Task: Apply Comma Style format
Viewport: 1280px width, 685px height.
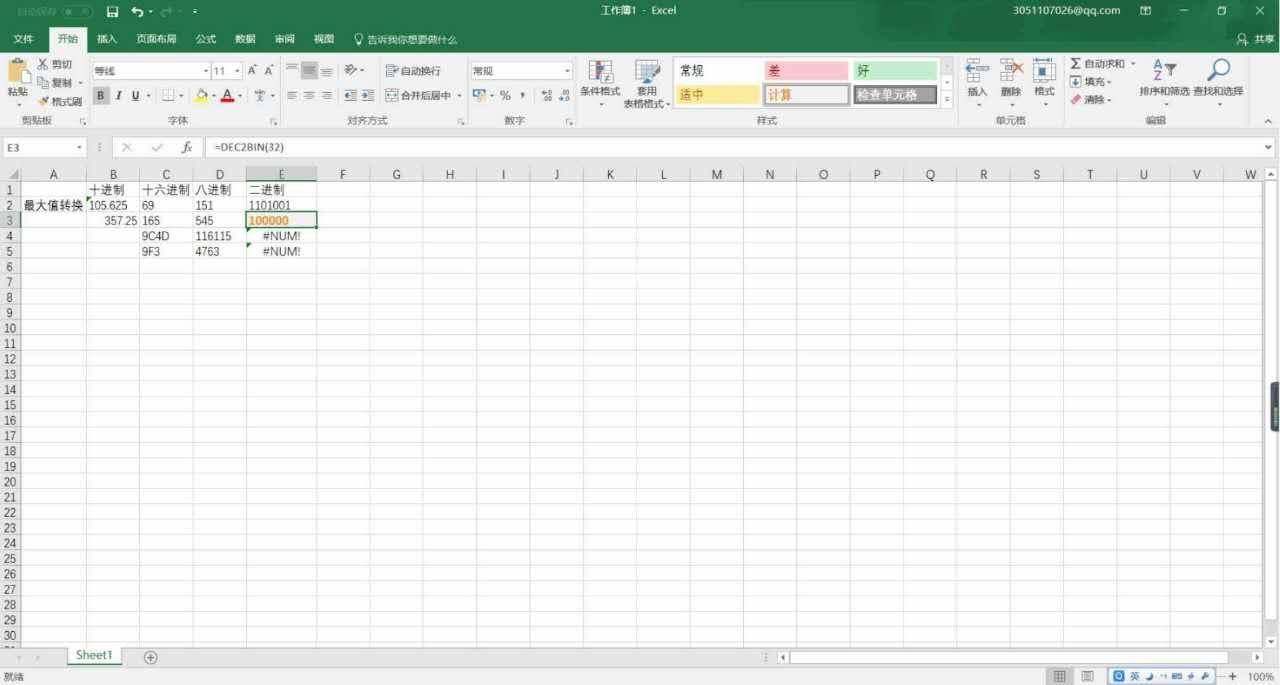Action: [x=522, y=96]
